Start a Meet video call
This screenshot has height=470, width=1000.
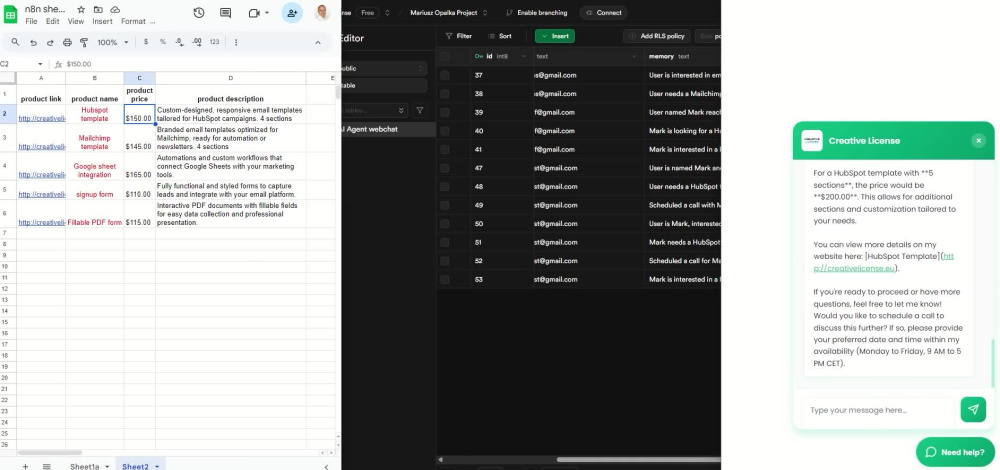point(254,13)
